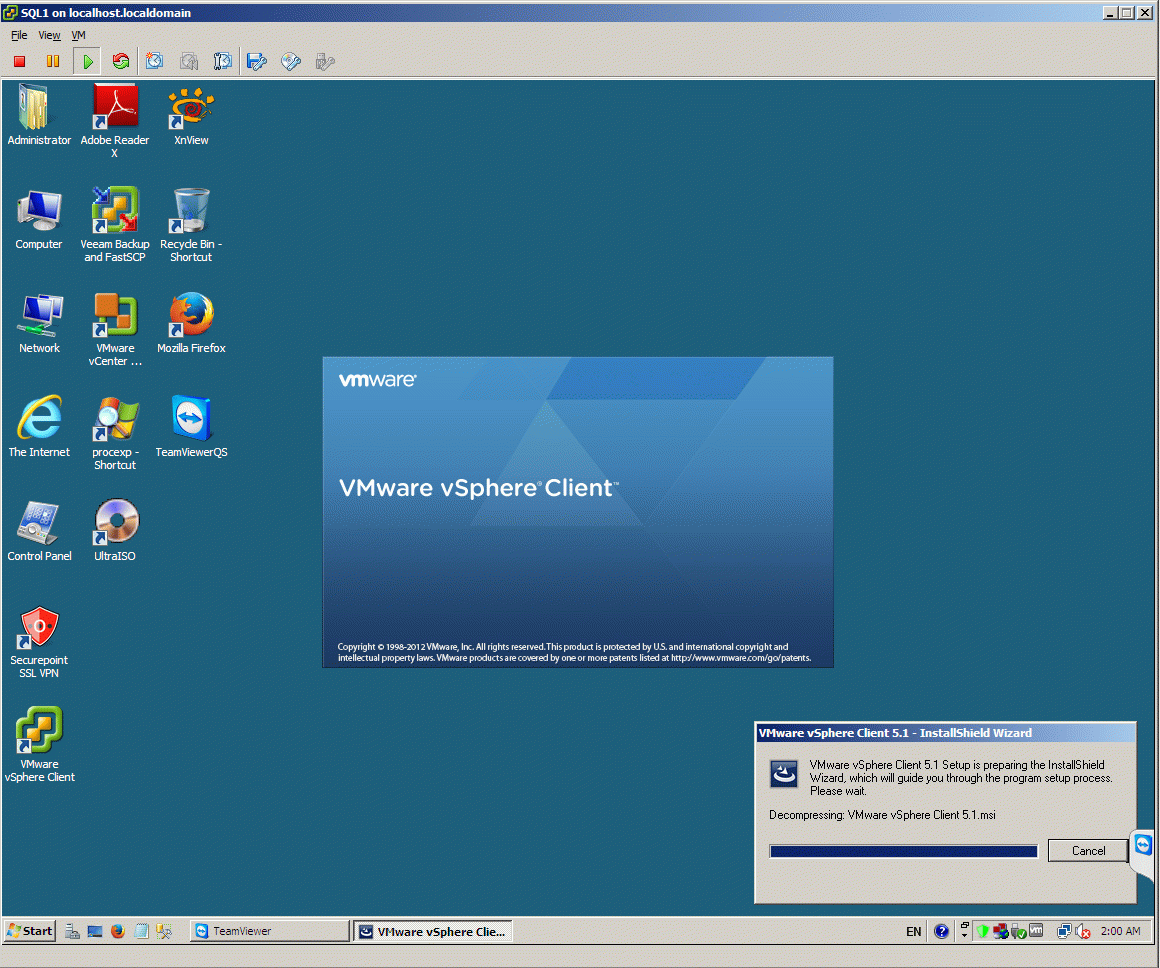1160x968 pixels.
Task: Click the last quick launch tools icon
Action: [x=164, y=931]
